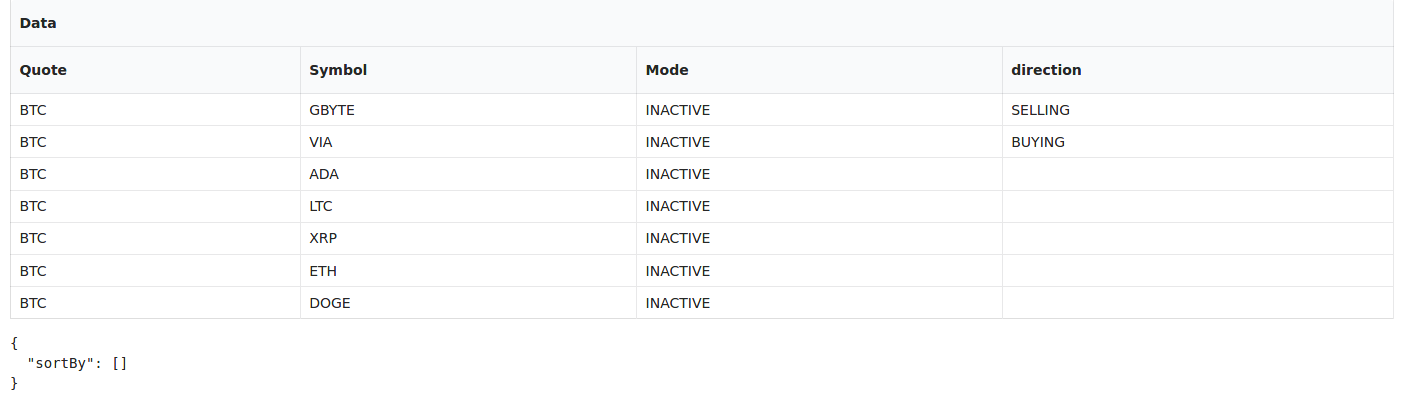
Task: Select the DOGE symbol cell
Action: [468, 303]
